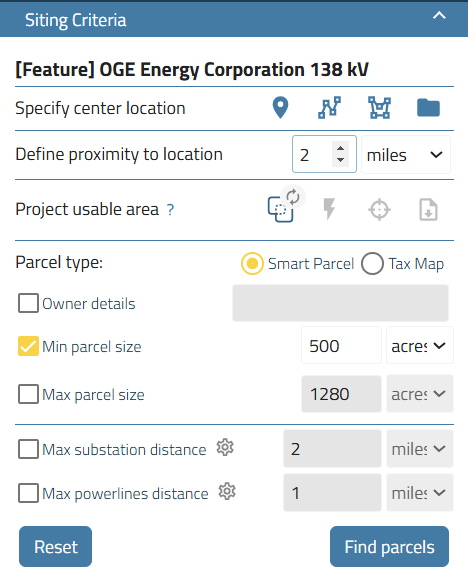The width and height of the screenshot is (468, 583).
Task: Select the Tax Map radio button
Action: pos(372,264)
